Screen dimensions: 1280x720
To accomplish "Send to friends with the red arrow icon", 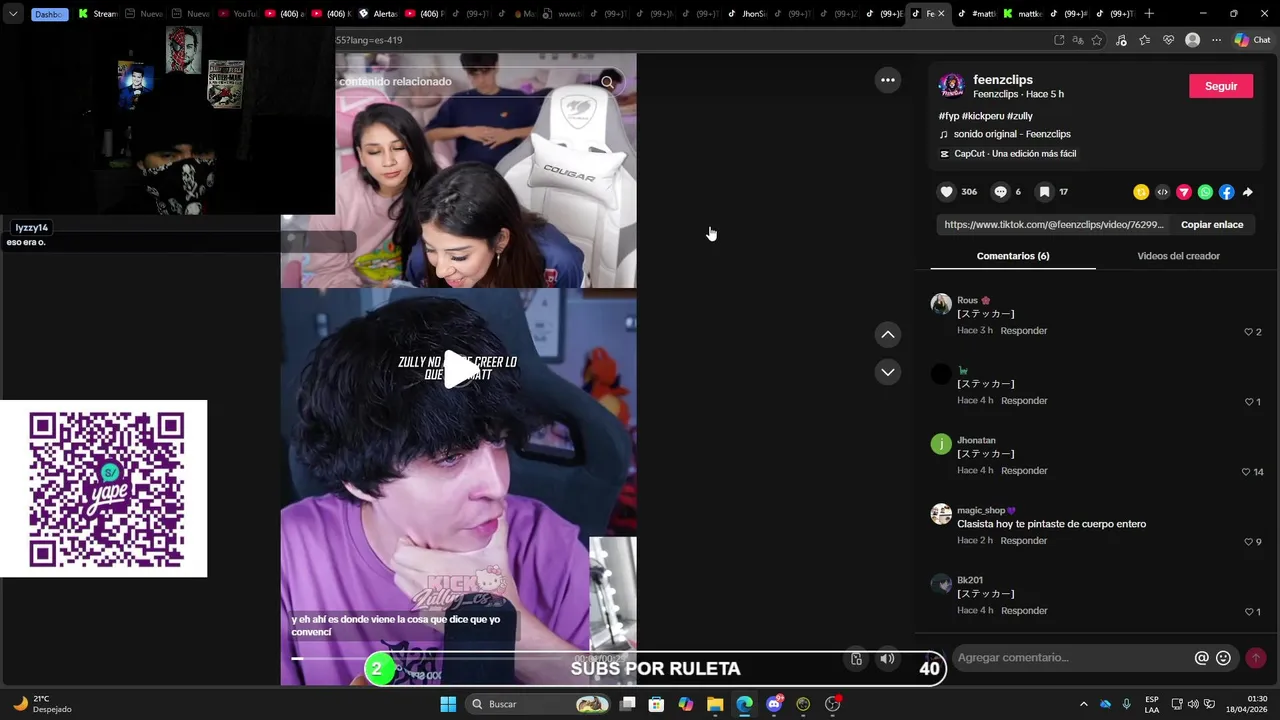I will tap(1184, 192).
